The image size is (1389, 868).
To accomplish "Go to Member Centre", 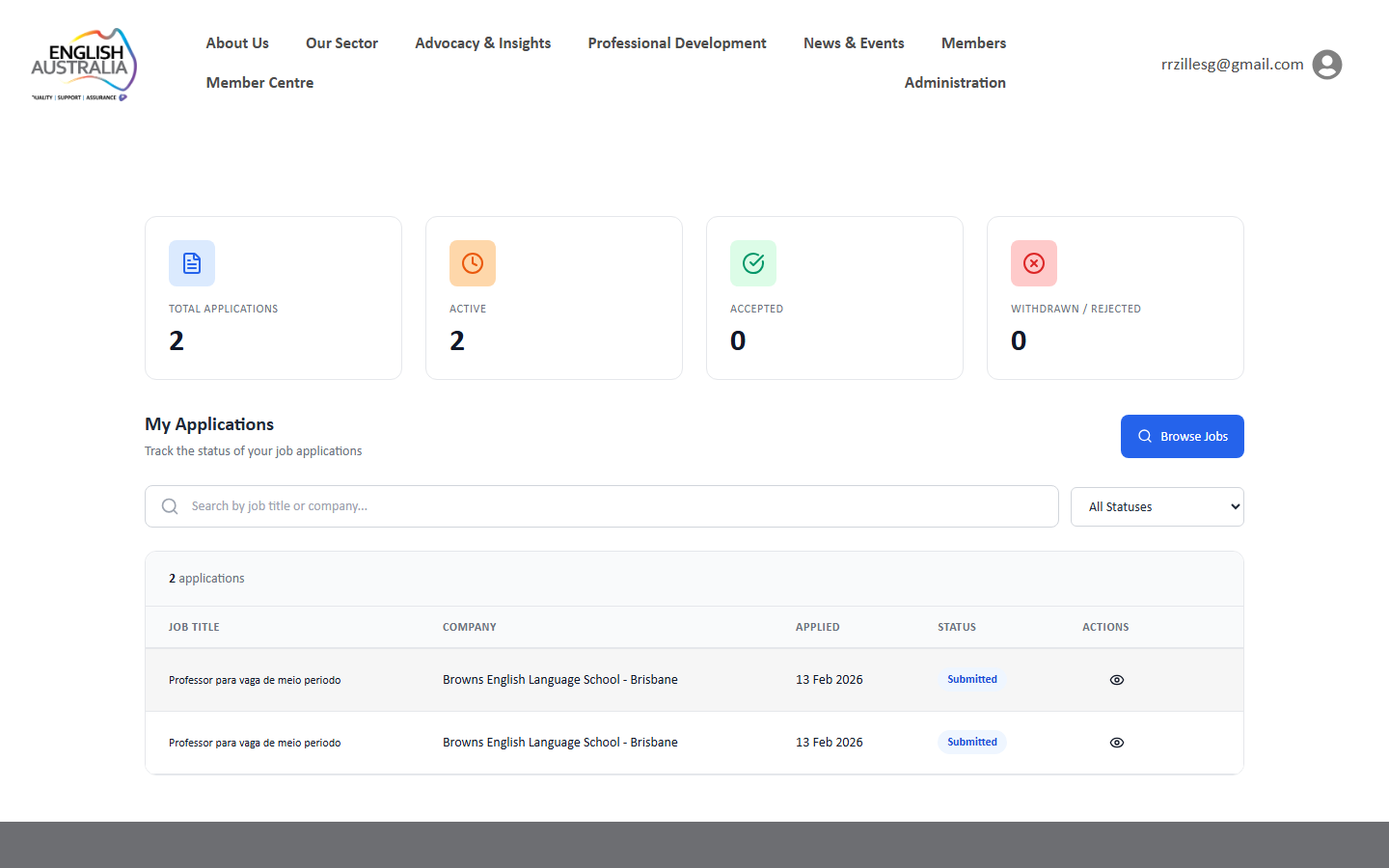I will pyautogui.click(x=259, y=83).
